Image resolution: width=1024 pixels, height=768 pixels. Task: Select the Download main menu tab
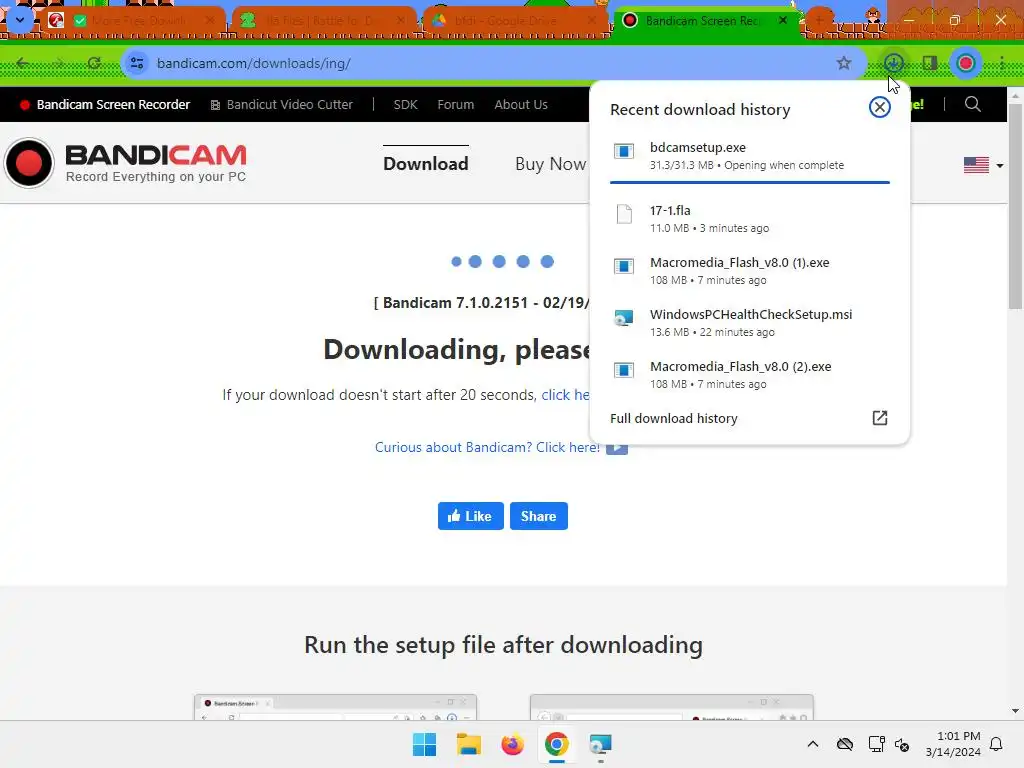click(425, 163)
